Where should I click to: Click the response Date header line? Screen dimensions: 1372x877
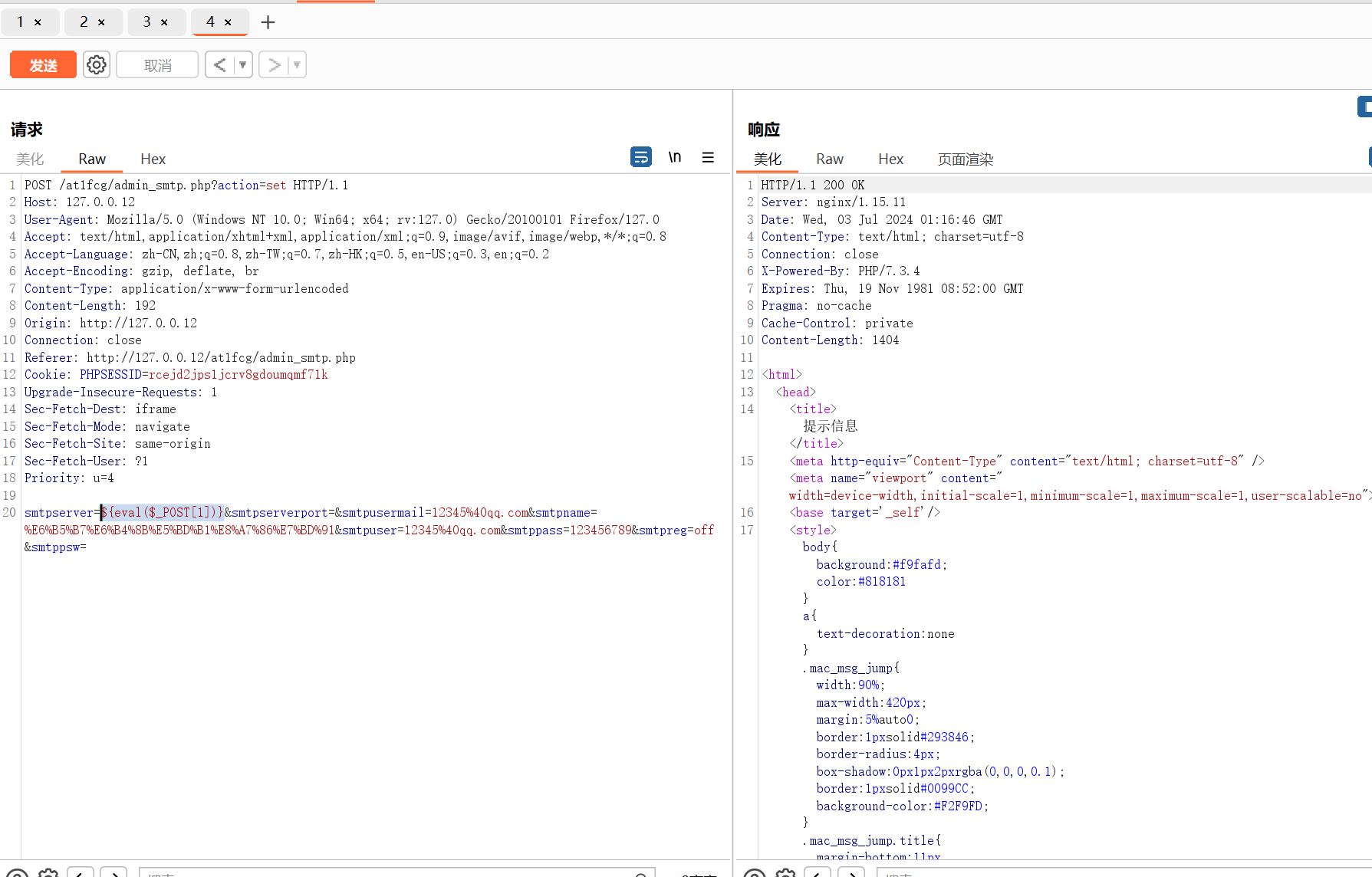click(x=882, y=219)
